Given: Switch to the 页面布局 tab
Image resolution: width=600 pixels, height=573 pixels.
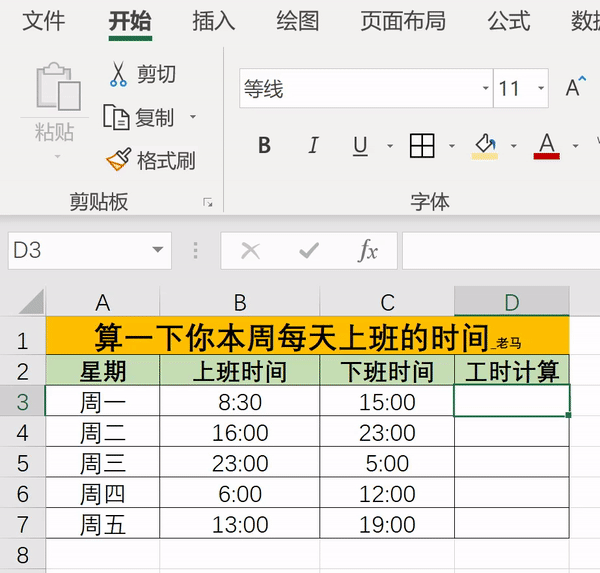Looking at the screenshot, I should (403, 21).
